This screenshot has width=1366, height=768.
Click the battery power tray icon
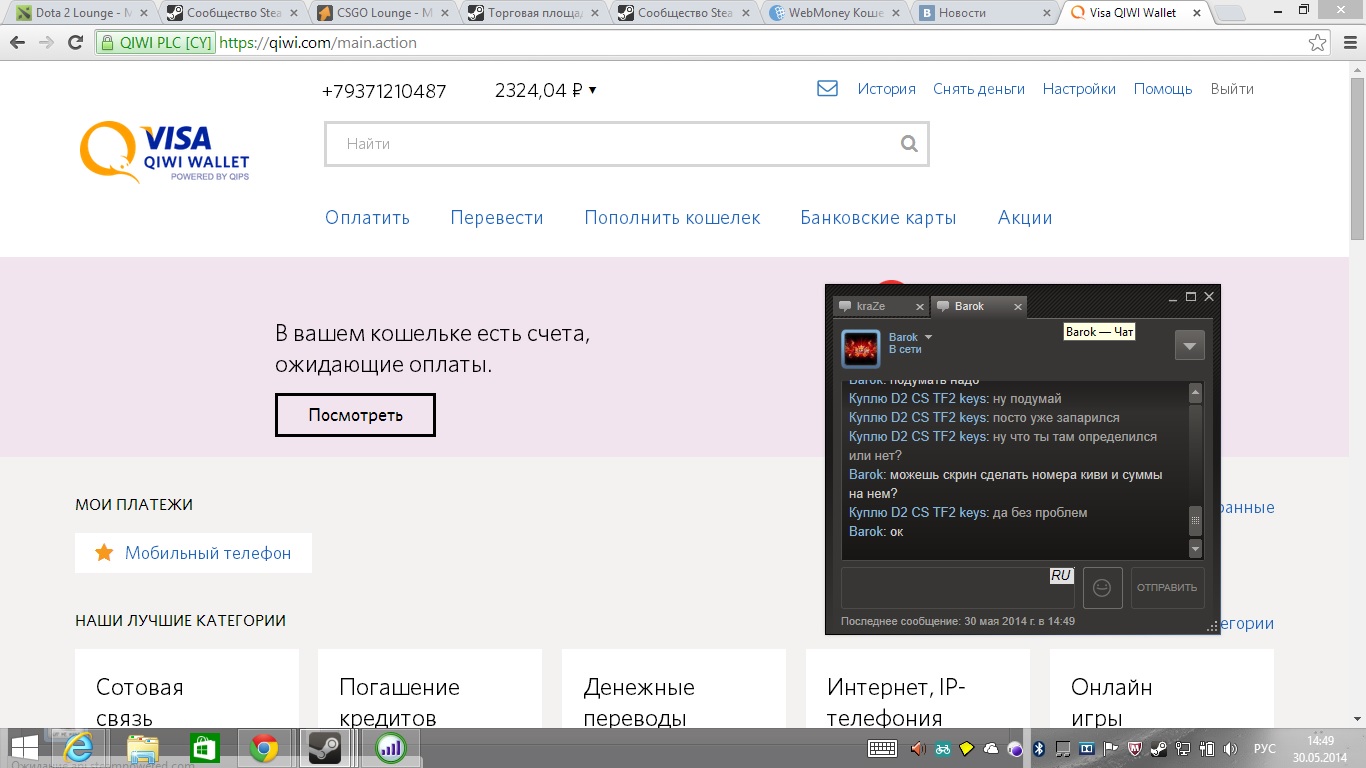coord(1207,748)
